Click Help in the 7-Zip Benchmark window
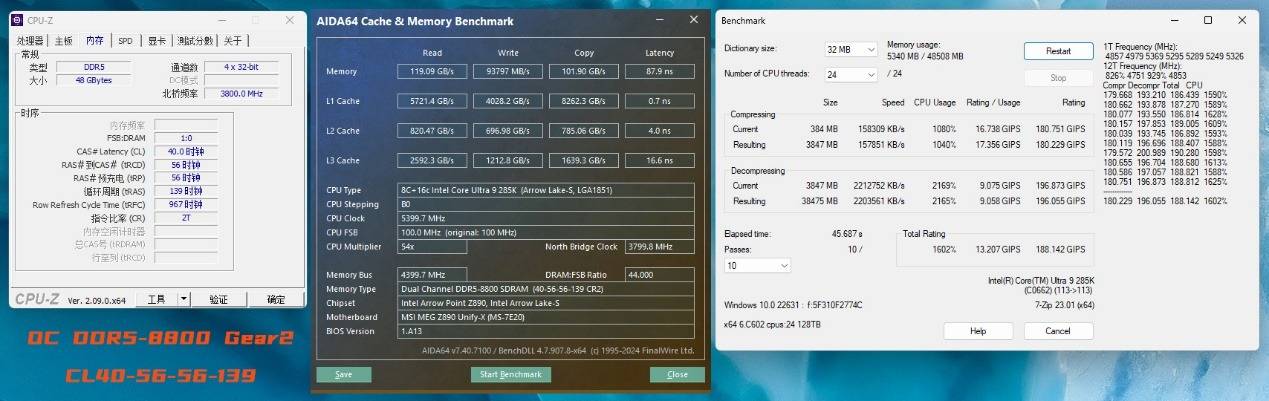The image size is (1269, 401). coord(977,331)
